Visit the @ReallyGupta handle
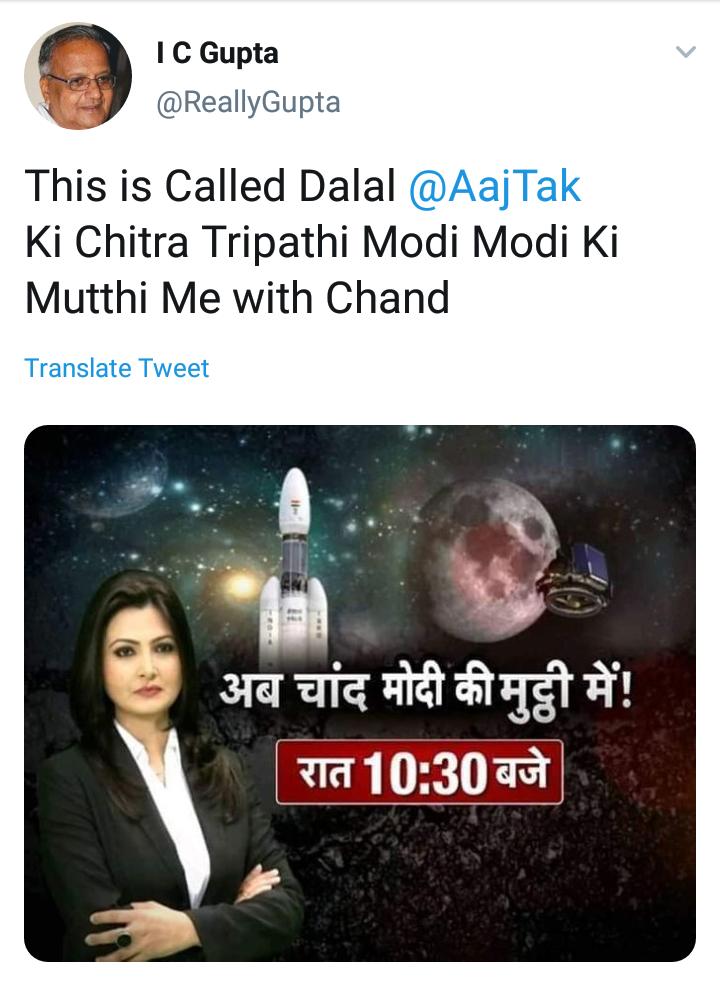Screen dimensions: 720x981 (x=248, y=103)
